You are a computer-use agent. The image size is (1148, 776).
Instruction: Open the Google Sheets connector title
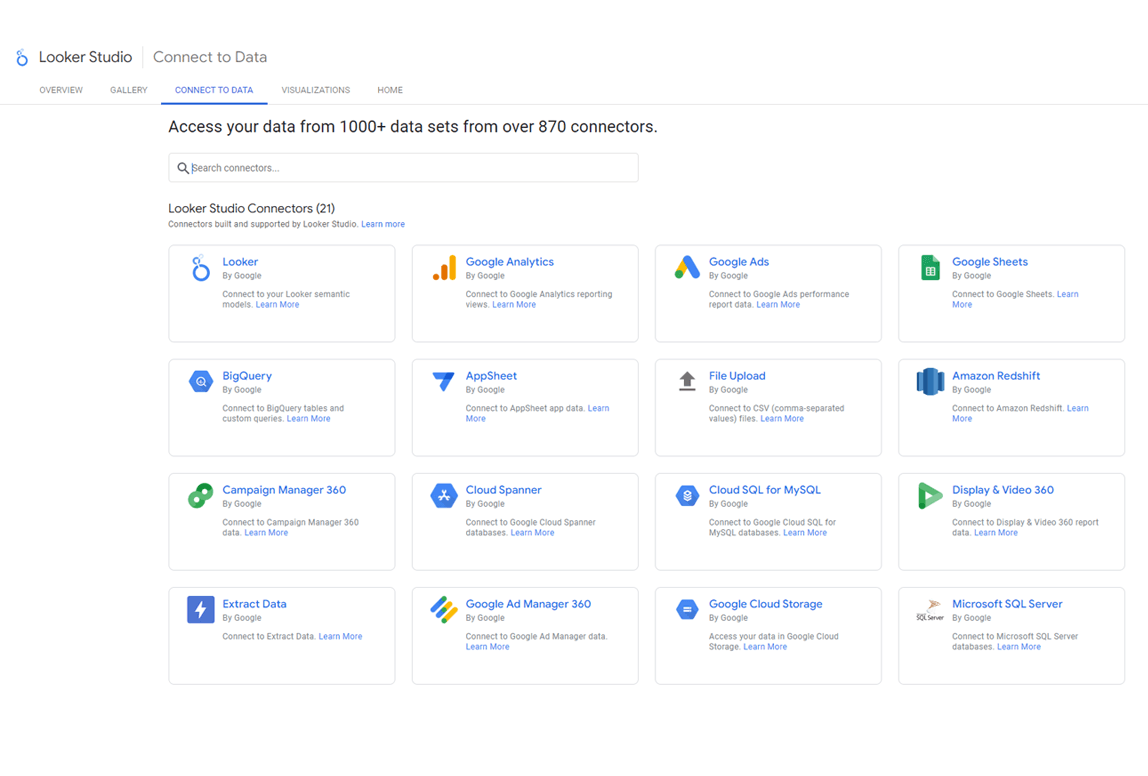[x=990, y=261]
